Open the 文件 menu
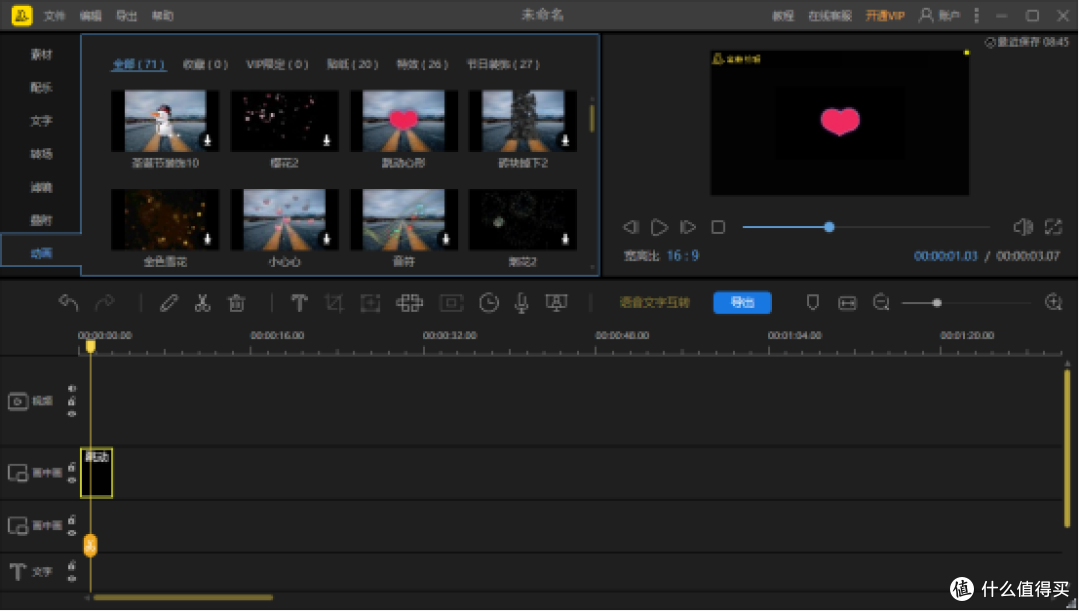Viewport: 1080px width, 612px height. pyautogui.click(x=54, y=15)
